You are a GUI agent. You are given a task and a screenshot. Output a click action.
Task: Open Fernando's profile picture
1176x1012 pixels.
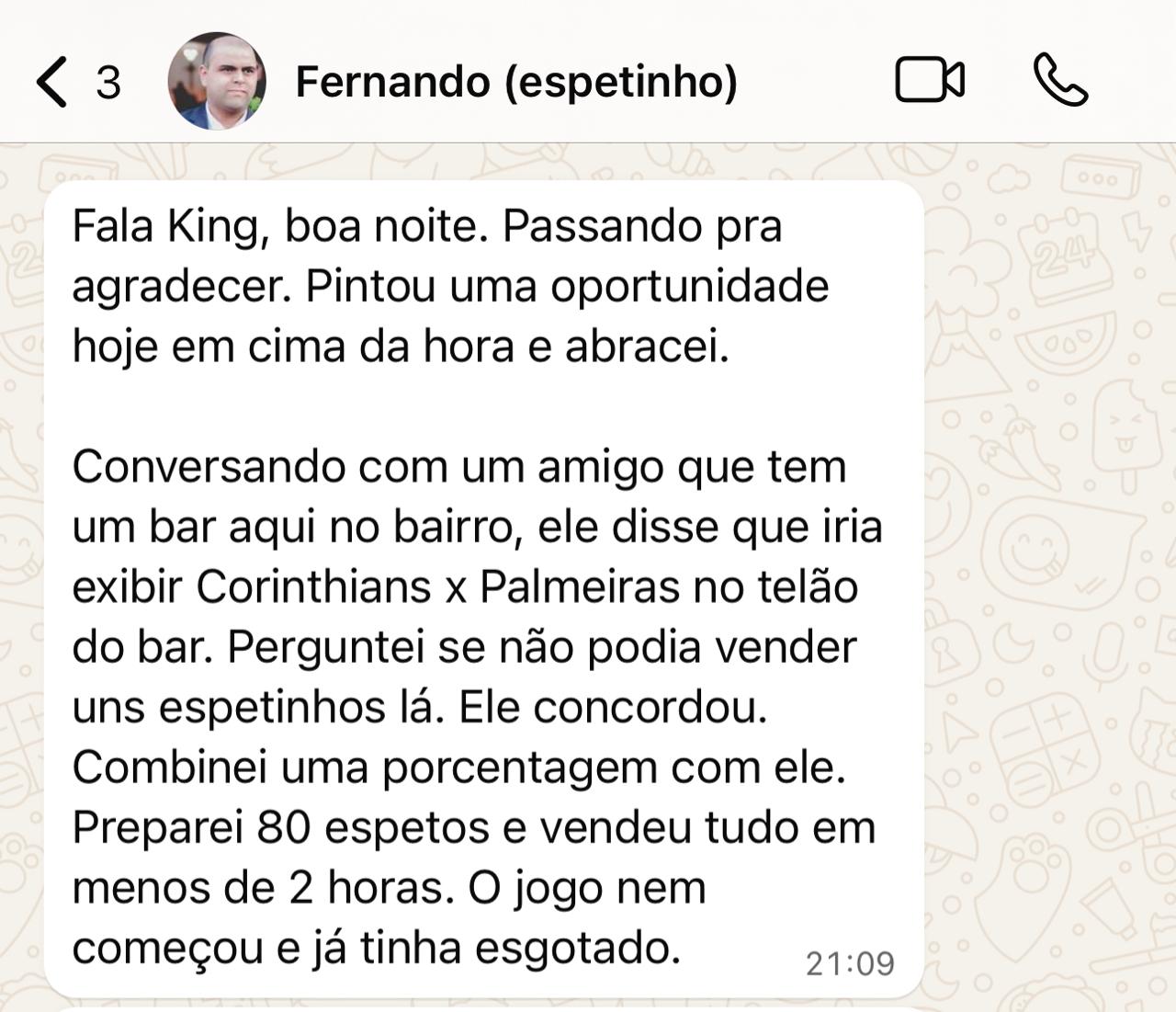(217, 81)
